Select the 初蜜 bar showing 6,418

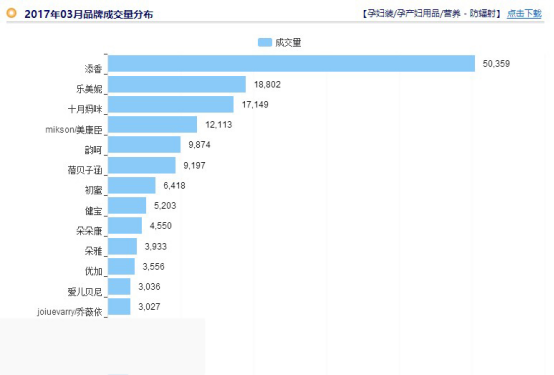[132, 186]
